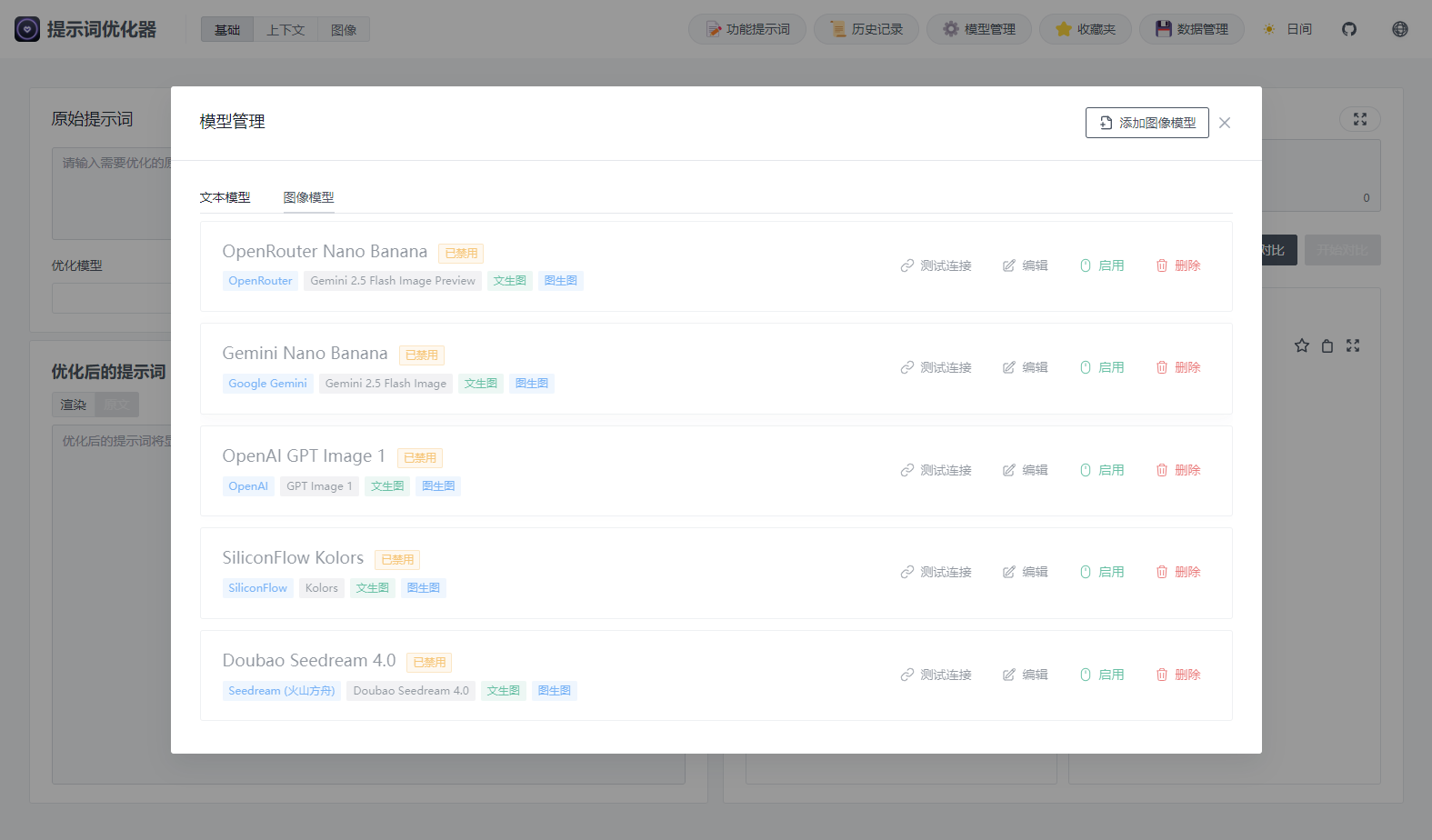Image resolution: width=1432 pixels, height=840 pixels.
Task: Click the favorite star icon in results panel
Action: click(x=1302, y=345)
